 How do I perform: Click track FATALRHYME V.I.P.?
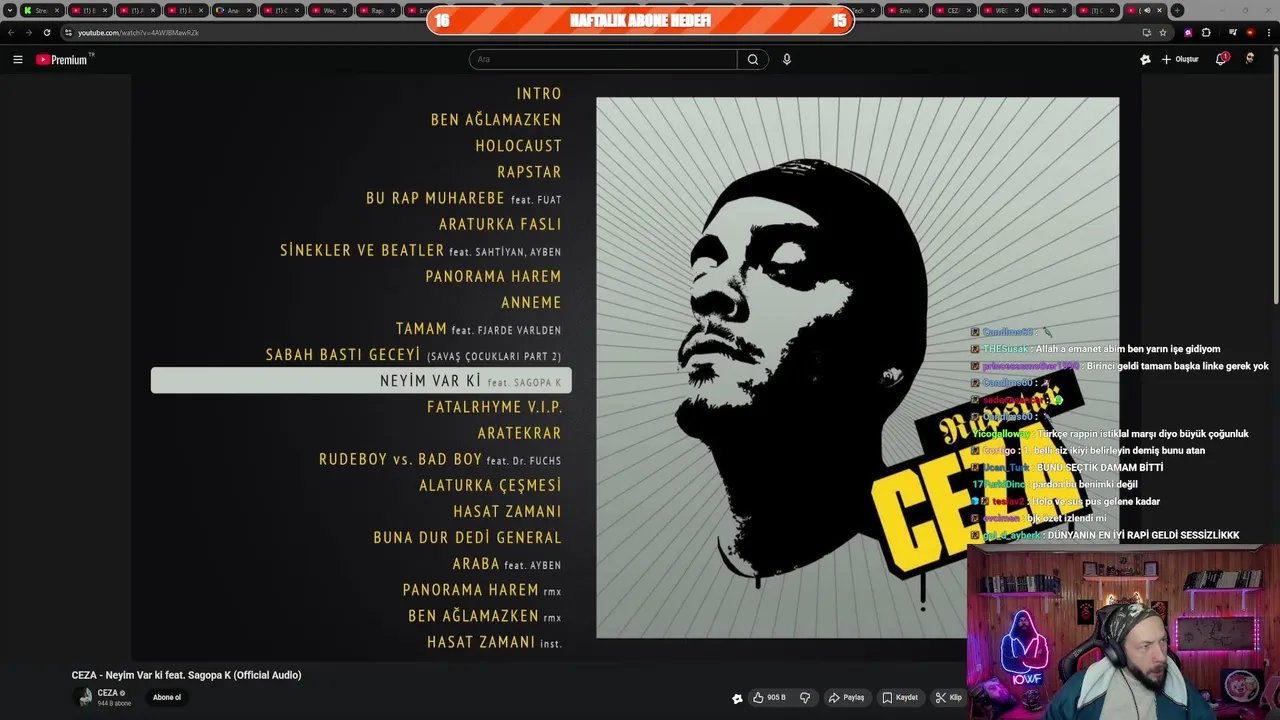(x=495, y=407)
